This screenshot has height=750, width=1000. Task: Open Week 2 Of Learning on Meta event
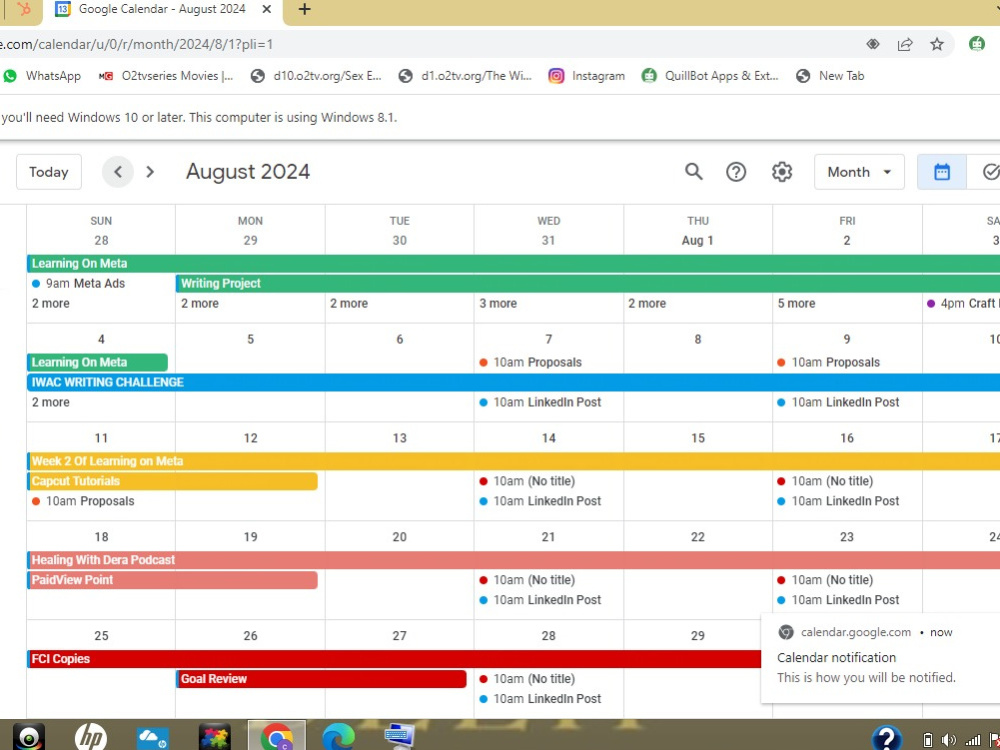pos(513,461)
